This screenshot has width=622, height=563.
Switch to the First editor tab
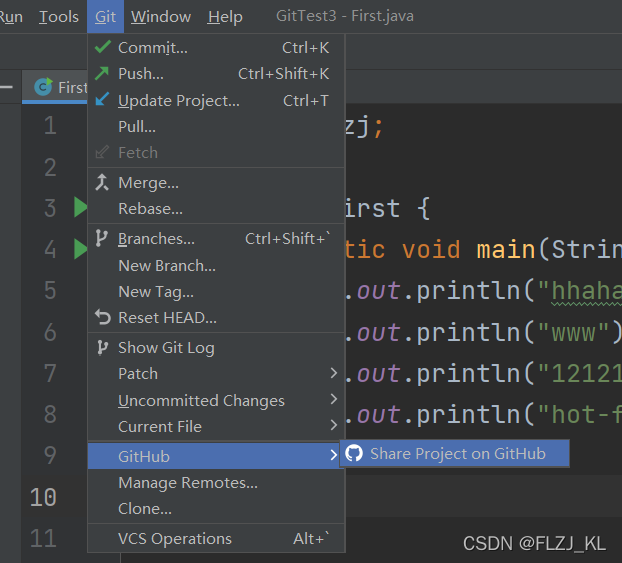pyautogui.click(x=56, y=87)
